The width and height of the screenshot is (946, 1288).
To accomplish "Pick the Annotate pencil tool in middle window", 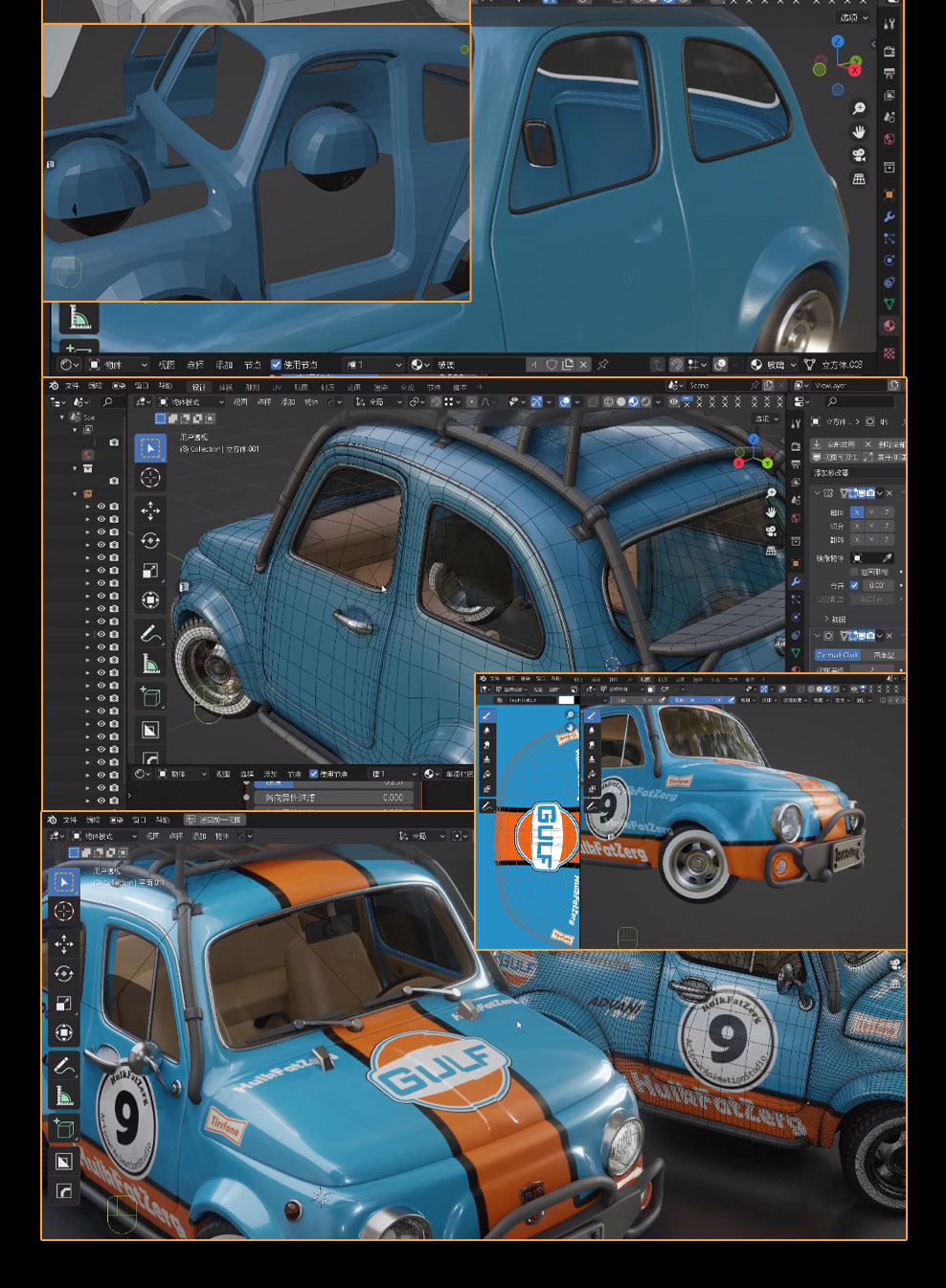I will click(150, 633).
